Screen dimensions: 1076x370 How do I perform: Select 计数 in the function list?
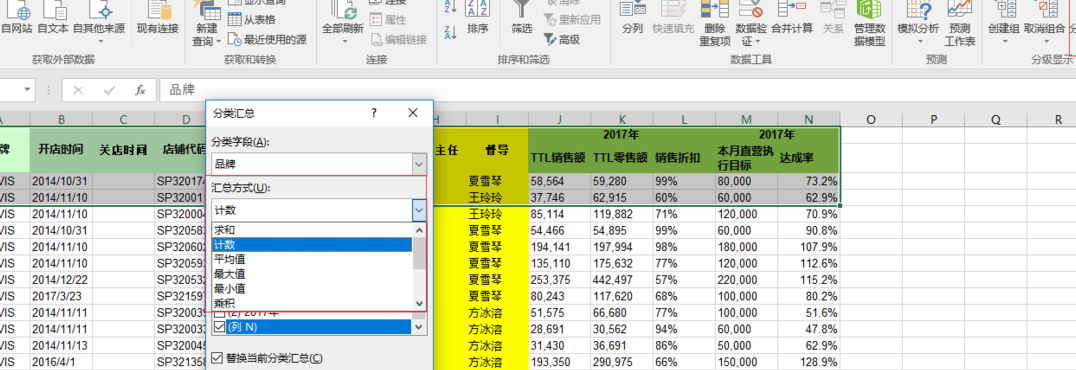pyautogui.click(x=312, y=244)
